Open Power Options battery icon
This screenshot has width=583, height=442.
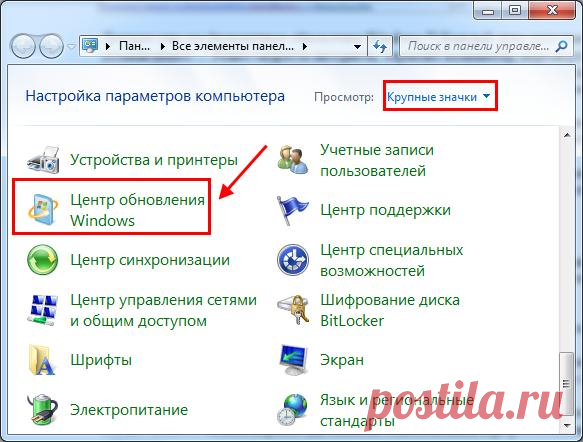pos(42,409)
